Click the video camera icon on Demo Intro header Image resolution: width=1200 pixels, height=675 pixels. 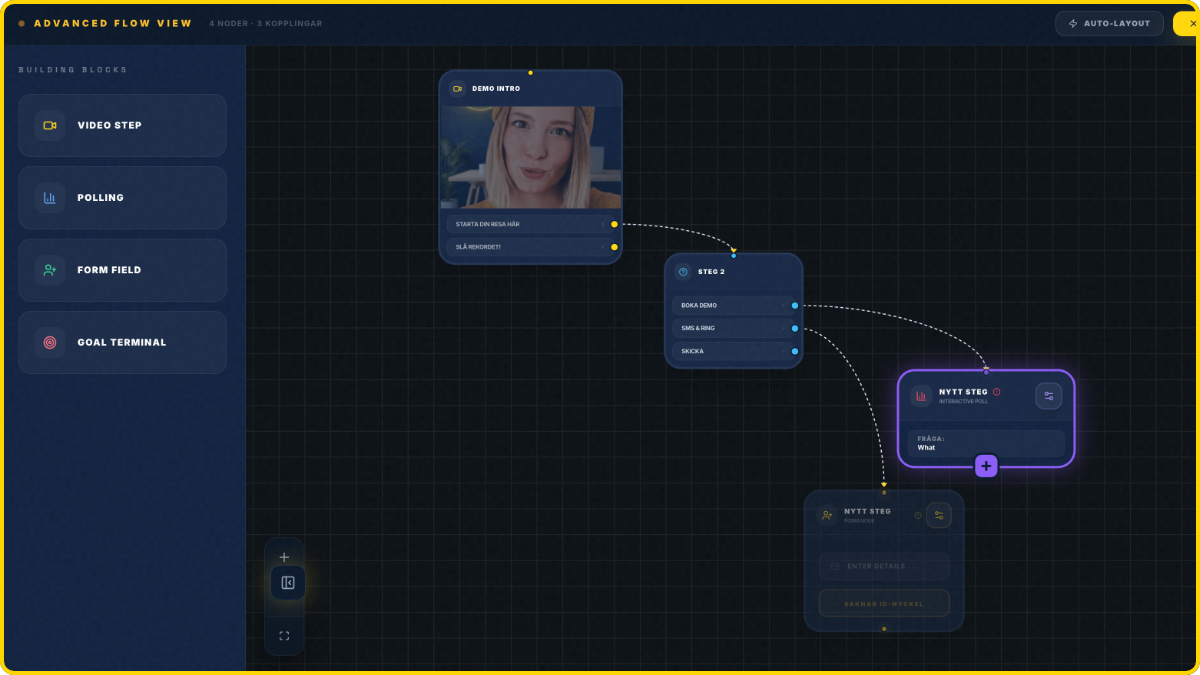(458, 88)
